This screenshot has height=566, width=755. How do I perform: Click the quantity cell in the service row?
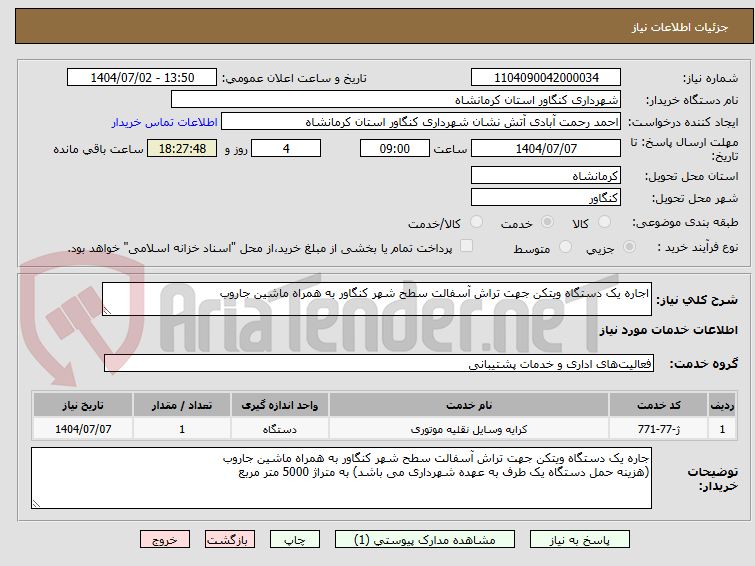click(182, 429)
